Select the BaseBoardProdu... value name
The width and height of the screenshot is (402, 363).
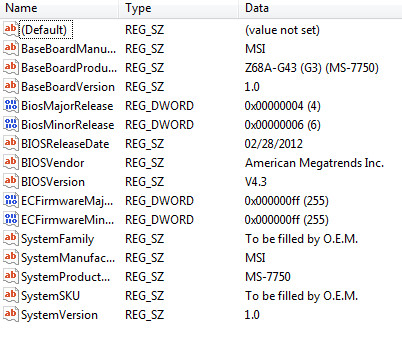pyautogui.click(x=69, y=68)
